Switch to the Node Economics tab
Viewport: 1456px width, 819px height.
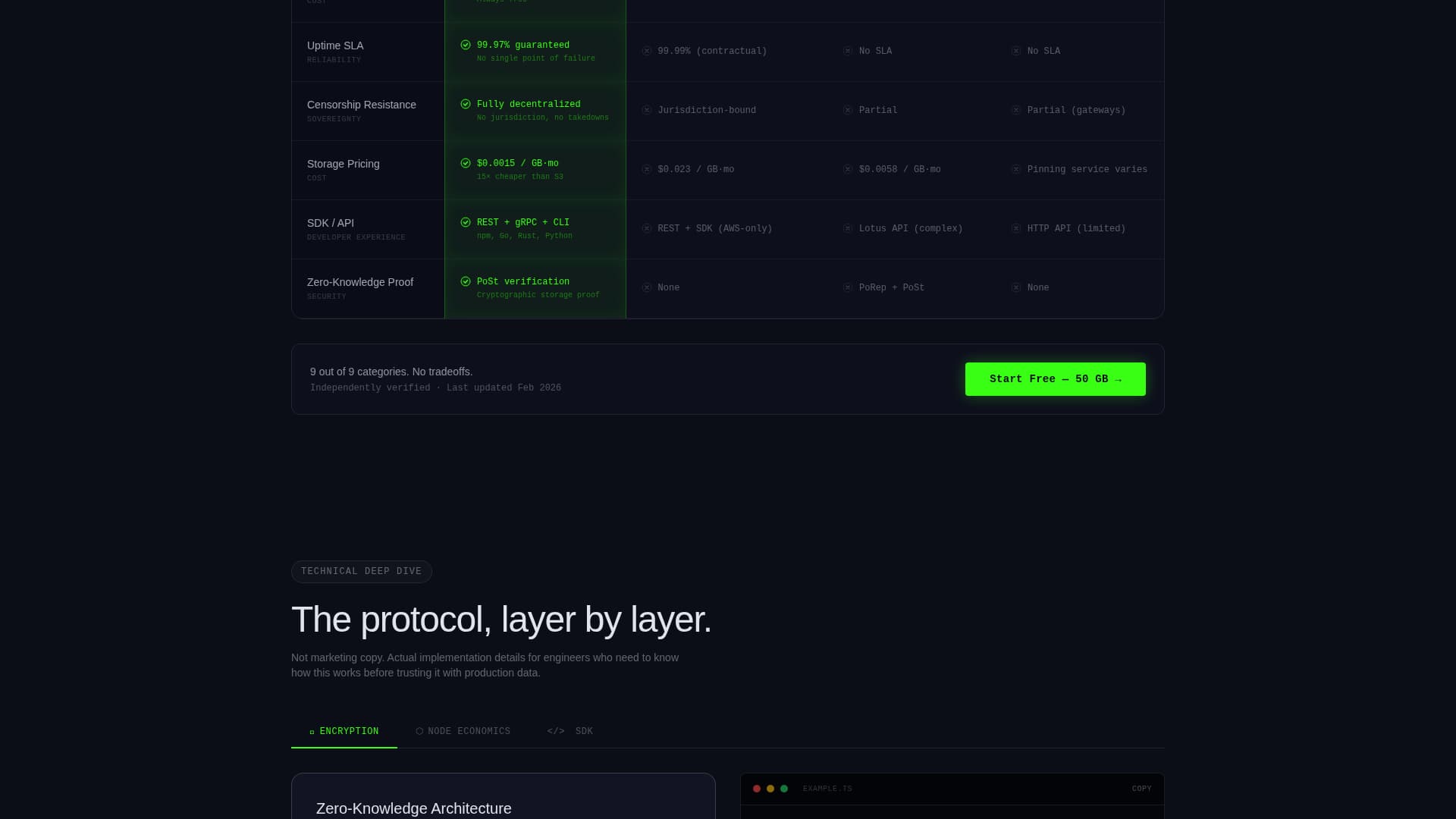click(x=463, y=731)
